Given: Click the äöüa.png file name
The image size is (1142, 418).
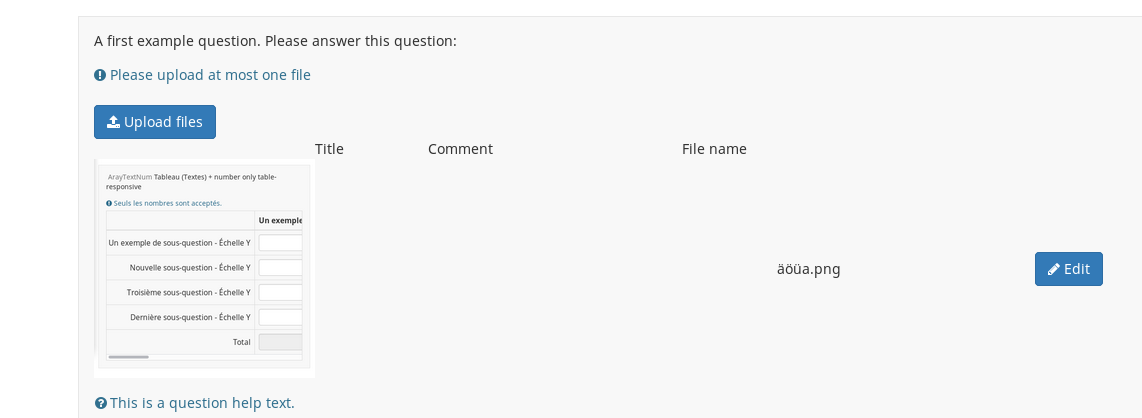Looking at the screenshot, I should tap(808, 269).
